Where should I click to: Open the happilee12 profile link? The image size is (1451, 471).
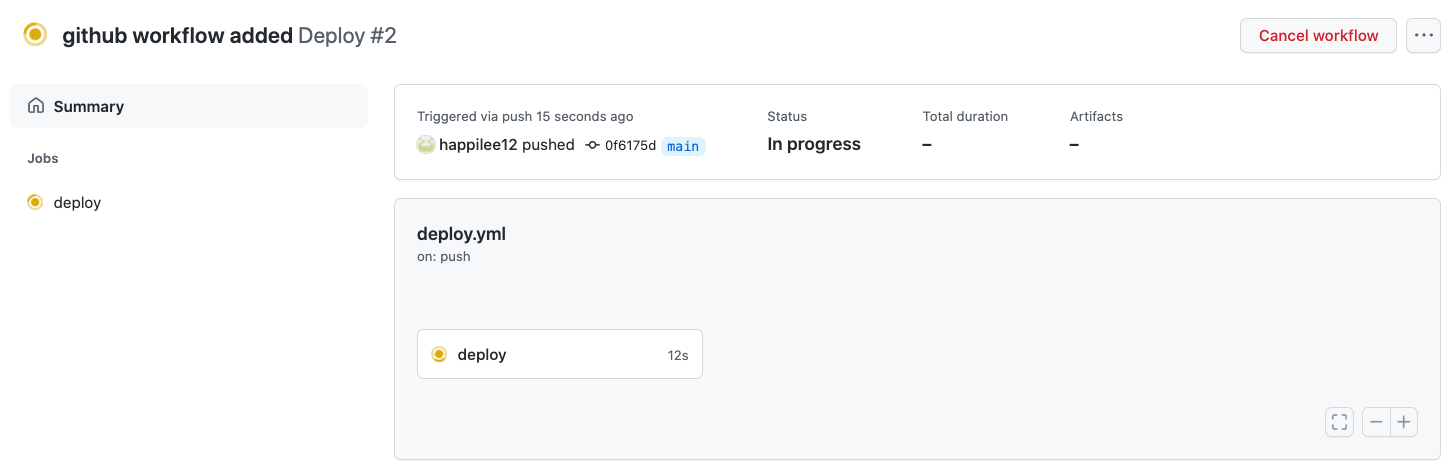(x=478, y=145)
